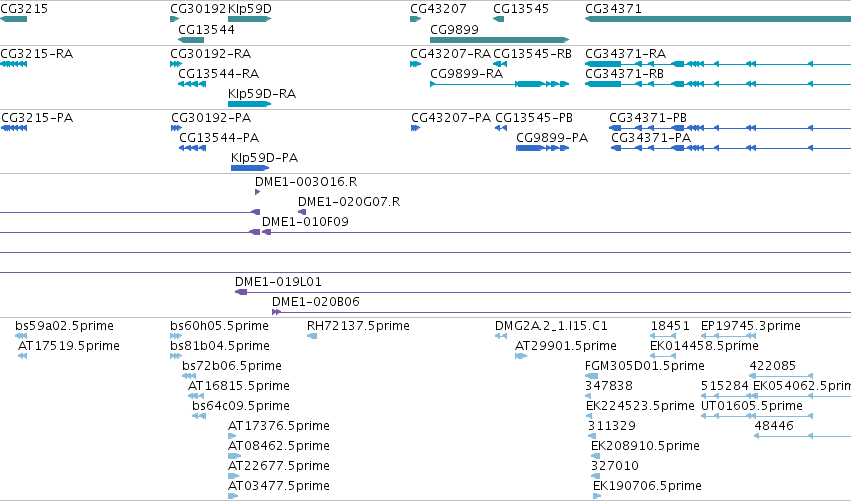
Task: Click EST bs59a02.5prime
Action: coord(64,326)
